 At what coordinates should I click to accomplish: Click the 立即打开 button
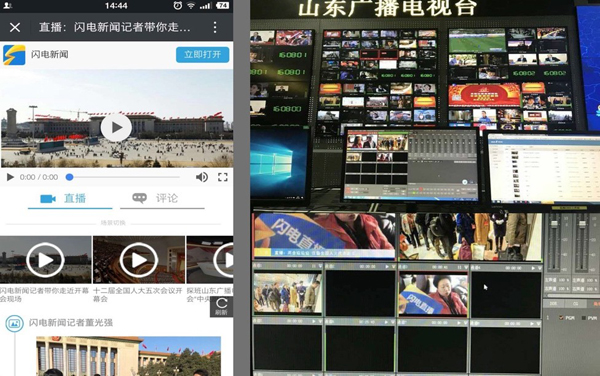[202, 55]
